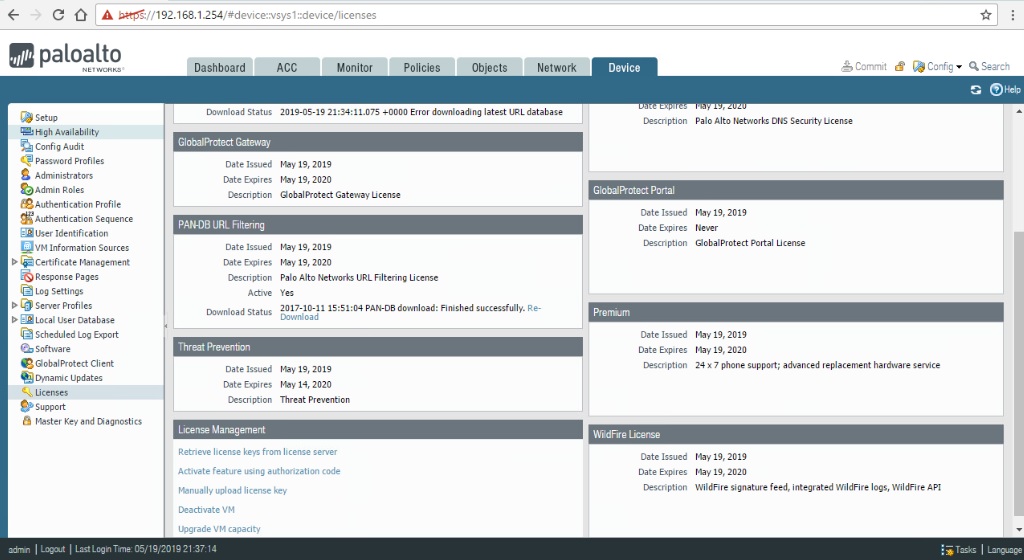The image size is (1024, 560).
Task: Expand Server Profiles tree node
Action: (x=14, y=305)
